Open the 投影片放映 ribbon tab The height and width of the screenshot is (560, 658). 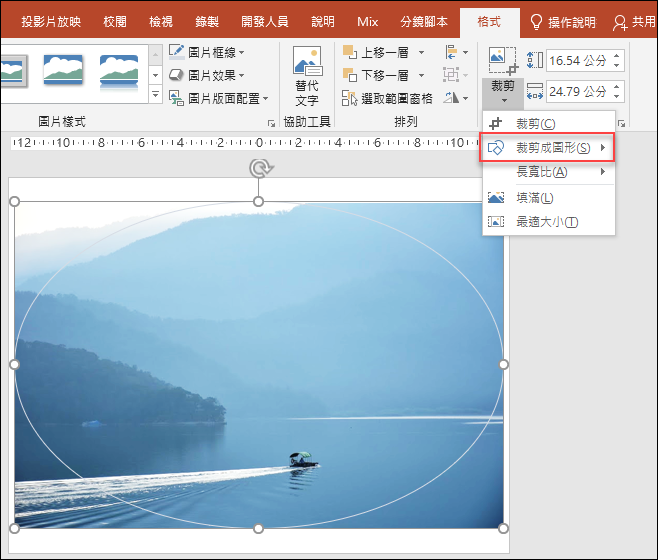pos(51,22)
